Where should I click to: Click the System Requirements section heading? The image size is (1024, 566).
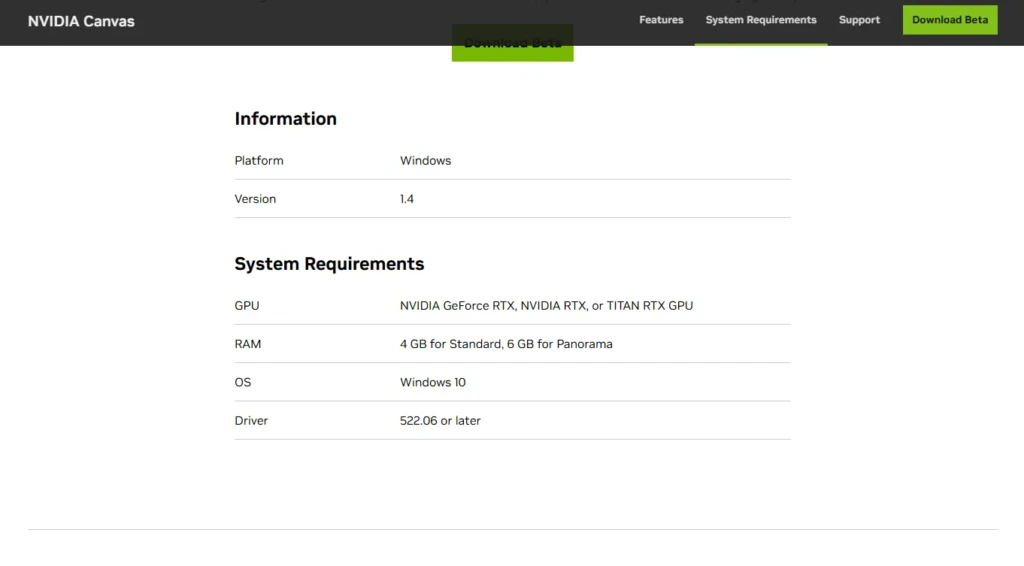329,264
